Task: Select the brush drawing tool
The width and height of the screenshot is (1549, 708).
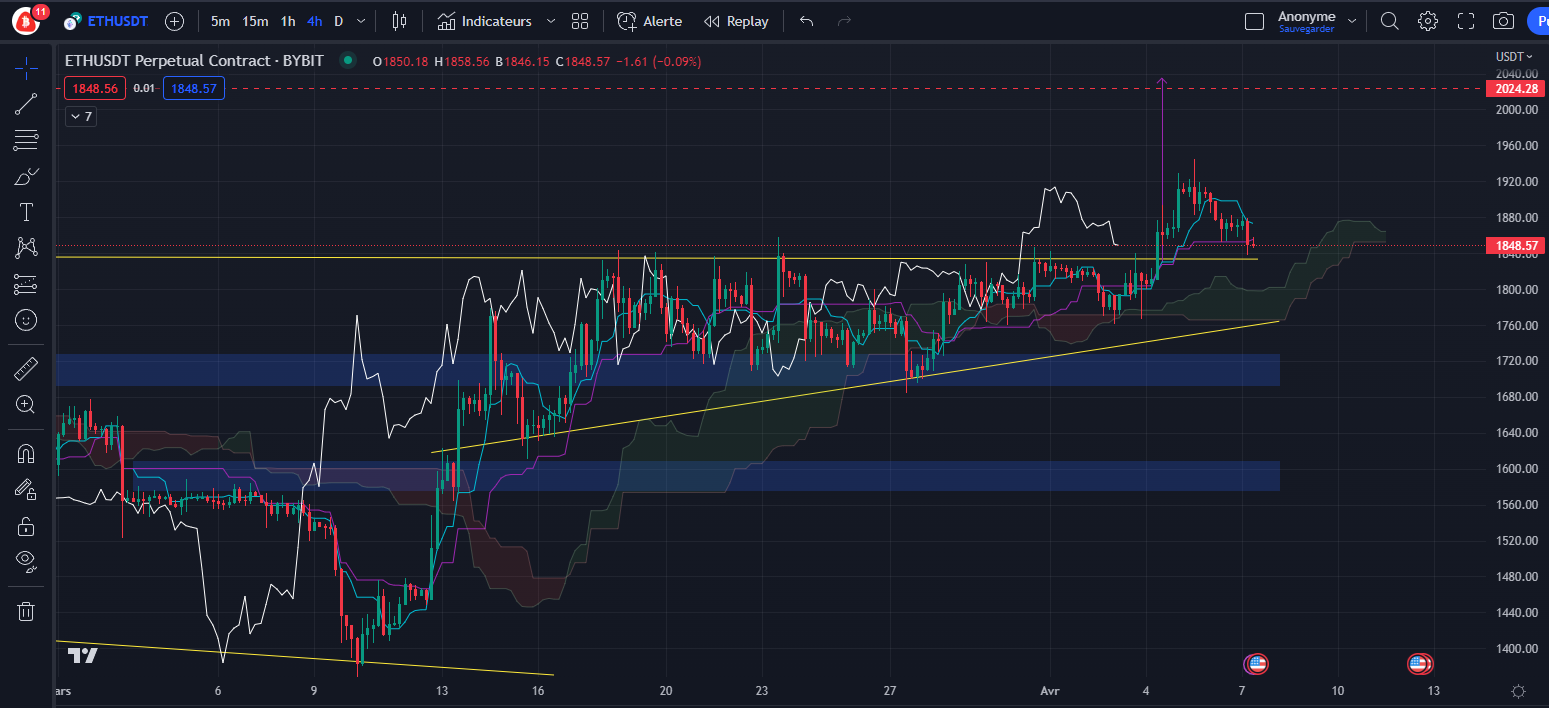Action: [x=26, y=177]
